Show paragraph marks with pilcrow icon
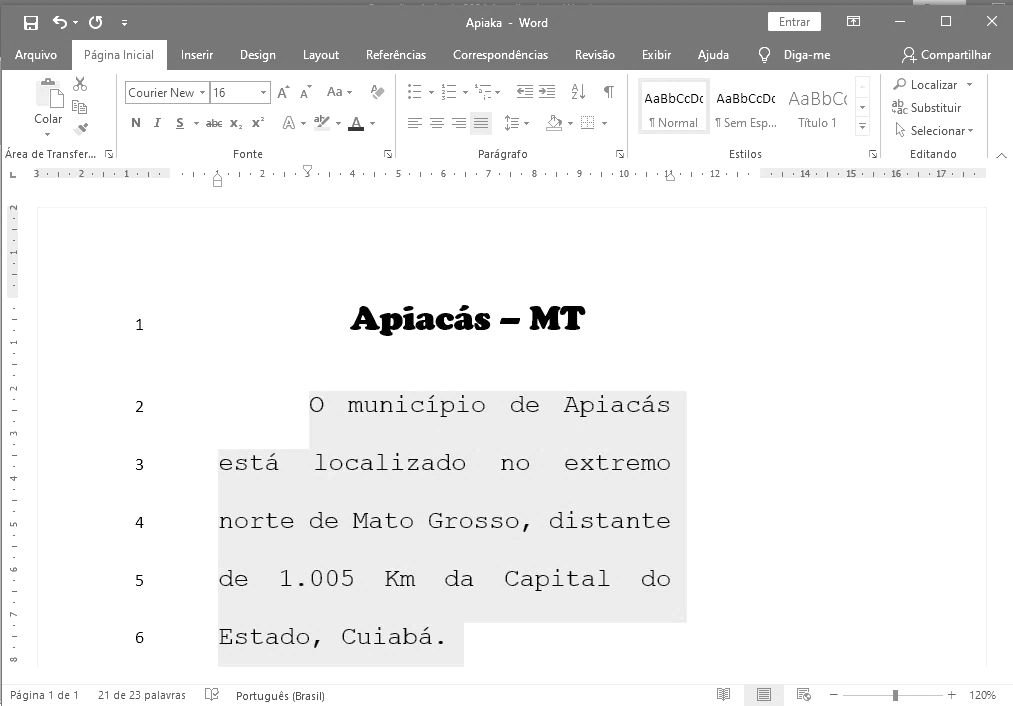The height and width of the screenshot is (706, 1013). coord(609,92)
